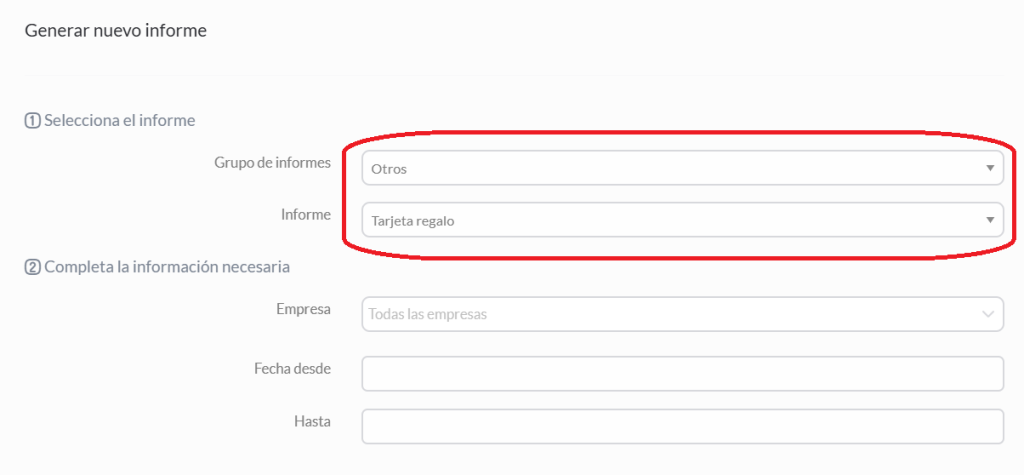Viewport: 1024px width, 475px height.
Task: Click the Fecha desde label
Action: [x=293, y=369]
